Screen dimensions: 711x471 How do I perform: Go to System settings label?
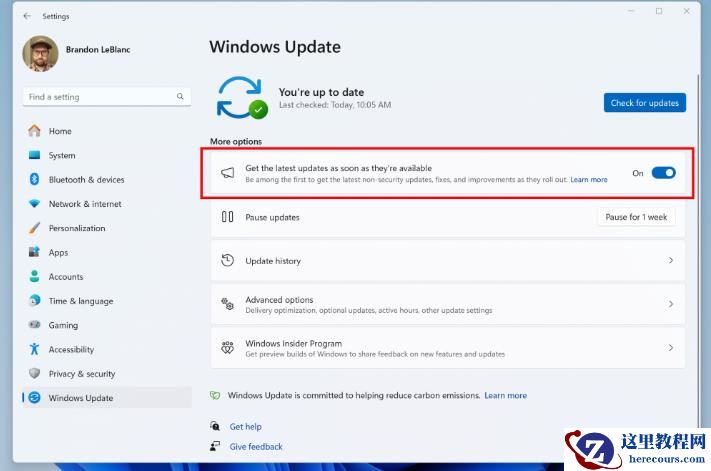[x=62, y=155]
